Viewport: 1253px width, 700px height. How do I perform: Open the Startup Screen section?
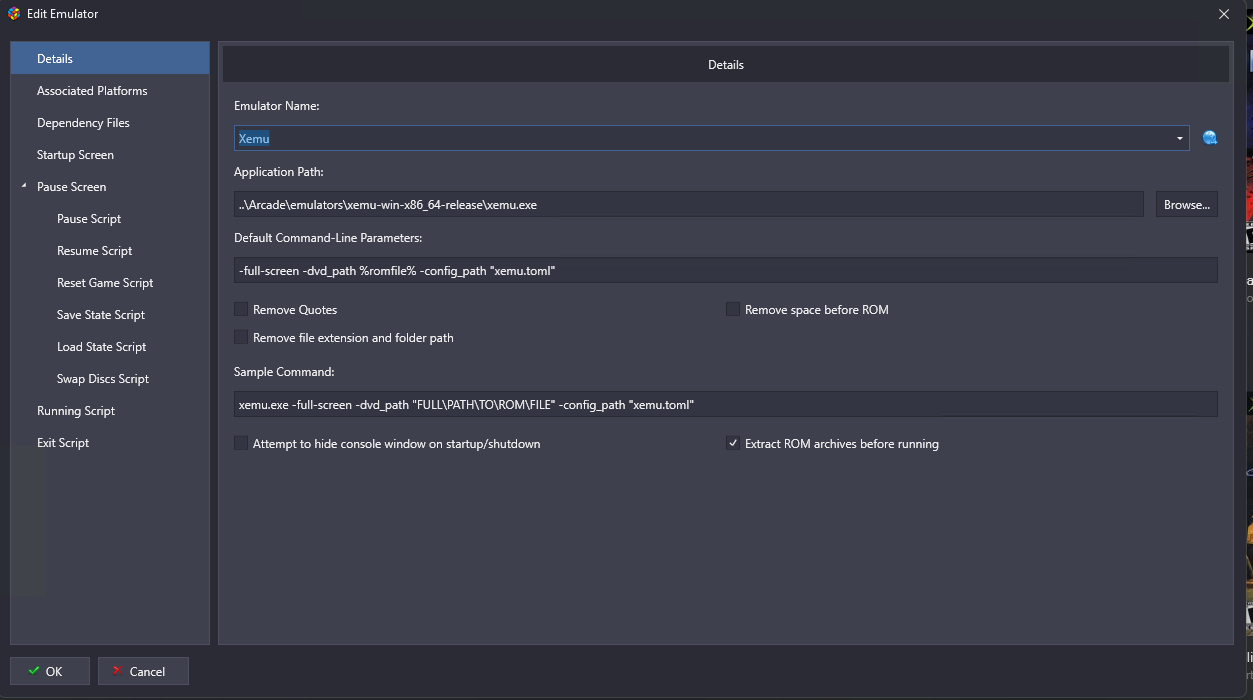click(110, 155)
